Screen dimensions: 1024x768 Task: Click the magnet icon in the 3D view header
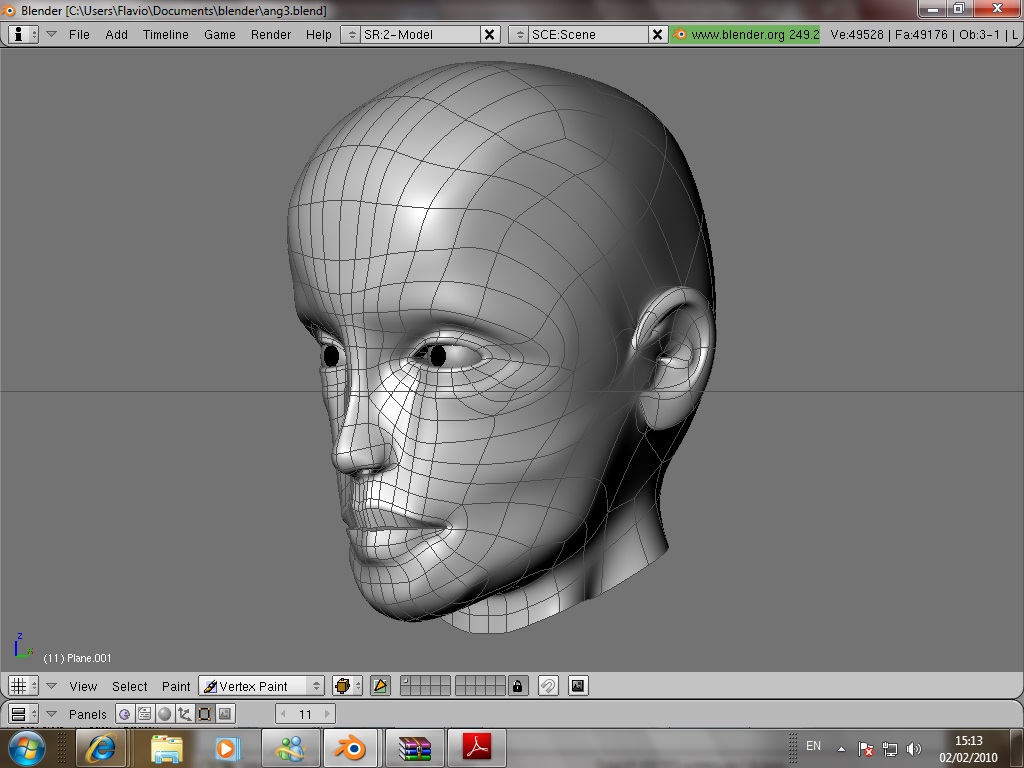pos(548,686)
